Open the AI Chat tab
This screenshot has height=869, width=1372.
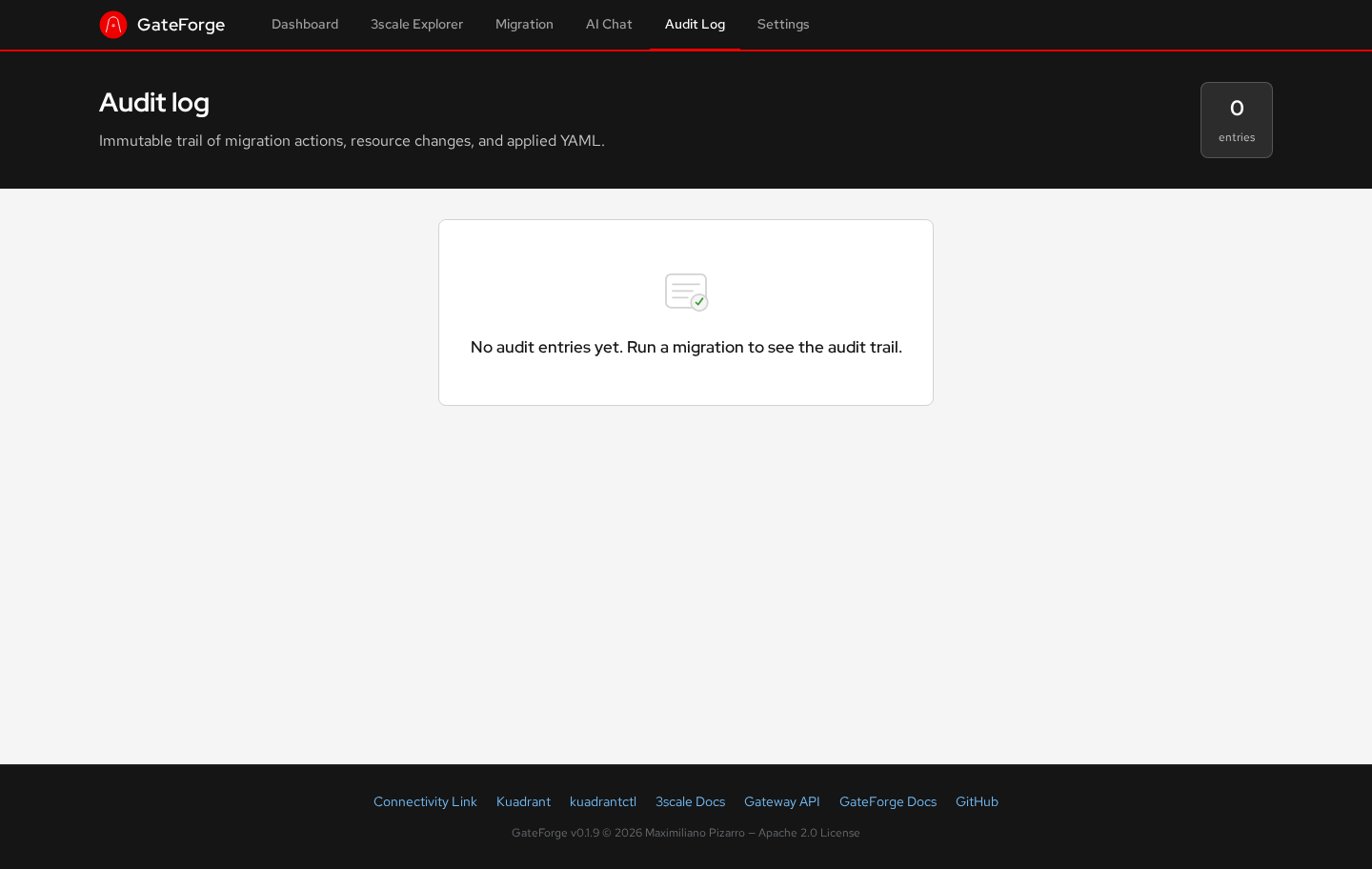(609, 25)
